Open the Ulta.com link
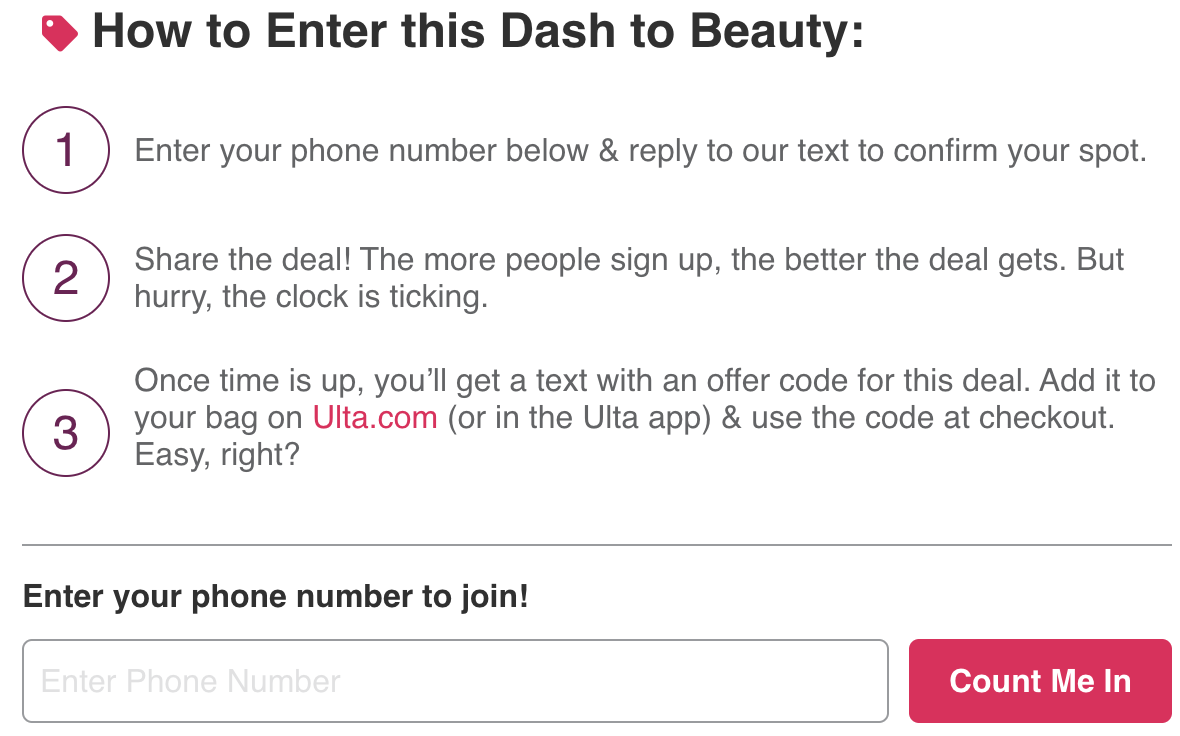Image resolution: width=1180 pixels, height=736 pixels. tap(375, 417)
